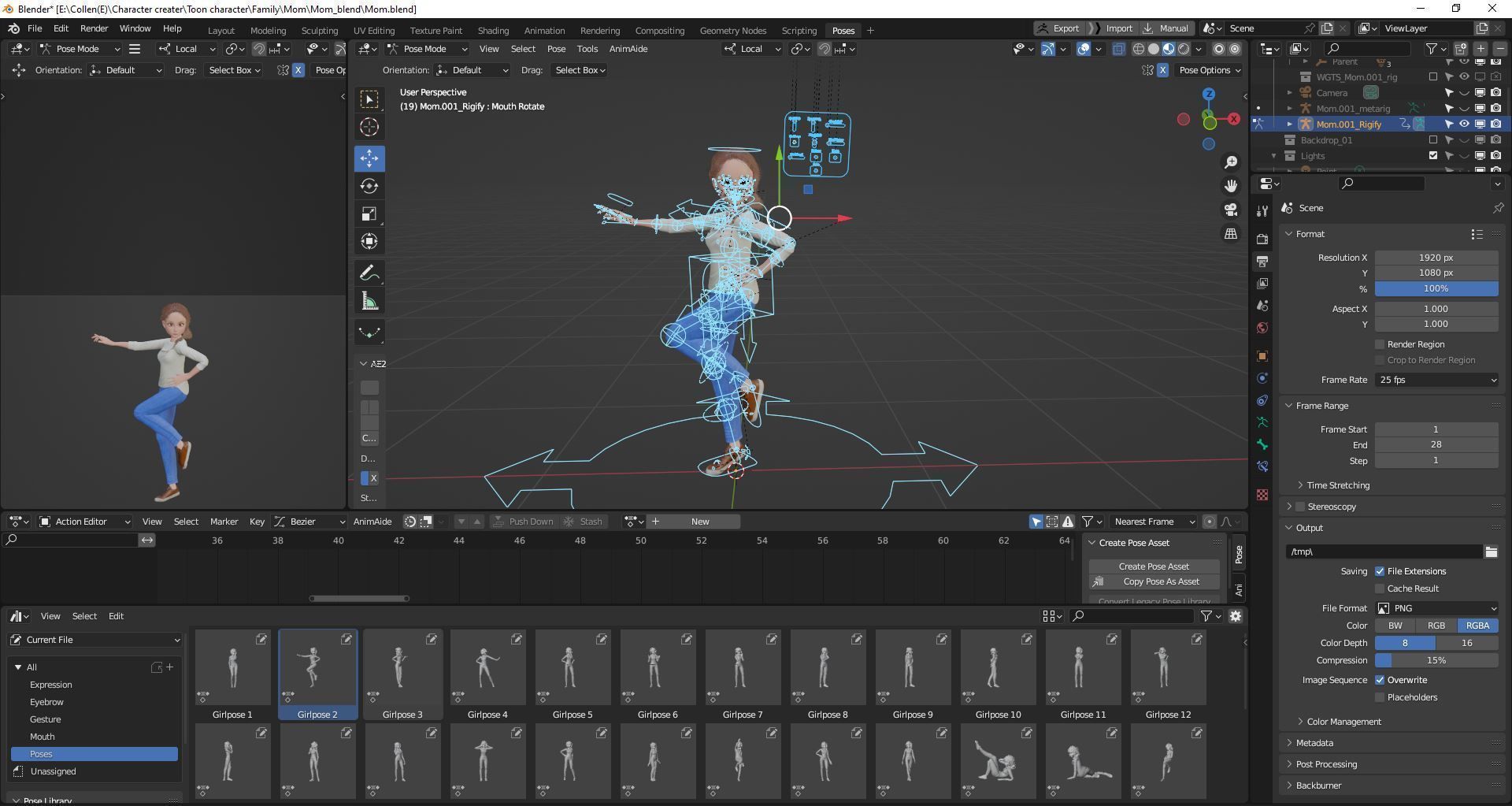
Task: Open the World properties tab
Action: [x=1262, y=328]
